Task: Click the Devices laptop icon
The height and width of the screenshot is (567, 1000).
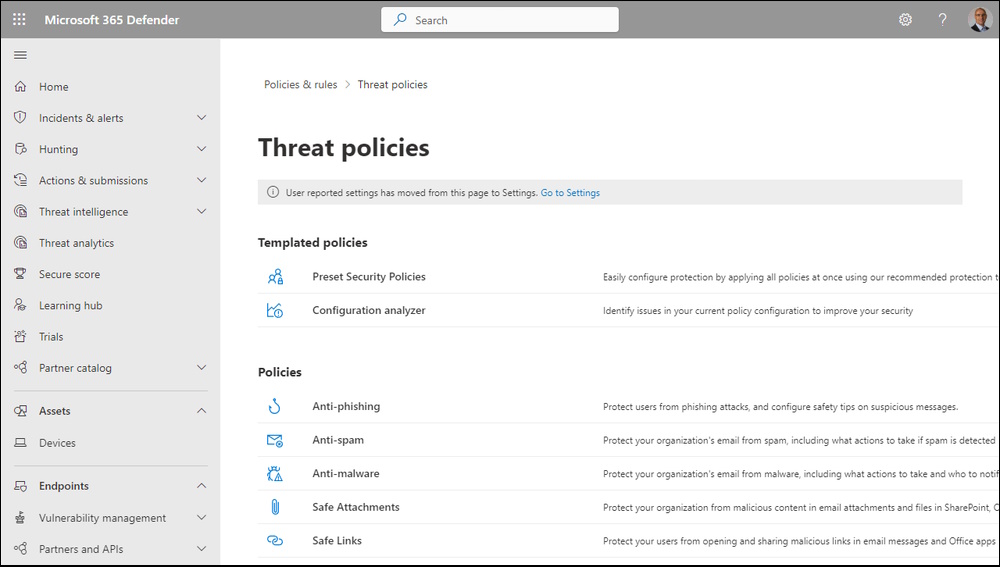Action: (x=20, y=442)
